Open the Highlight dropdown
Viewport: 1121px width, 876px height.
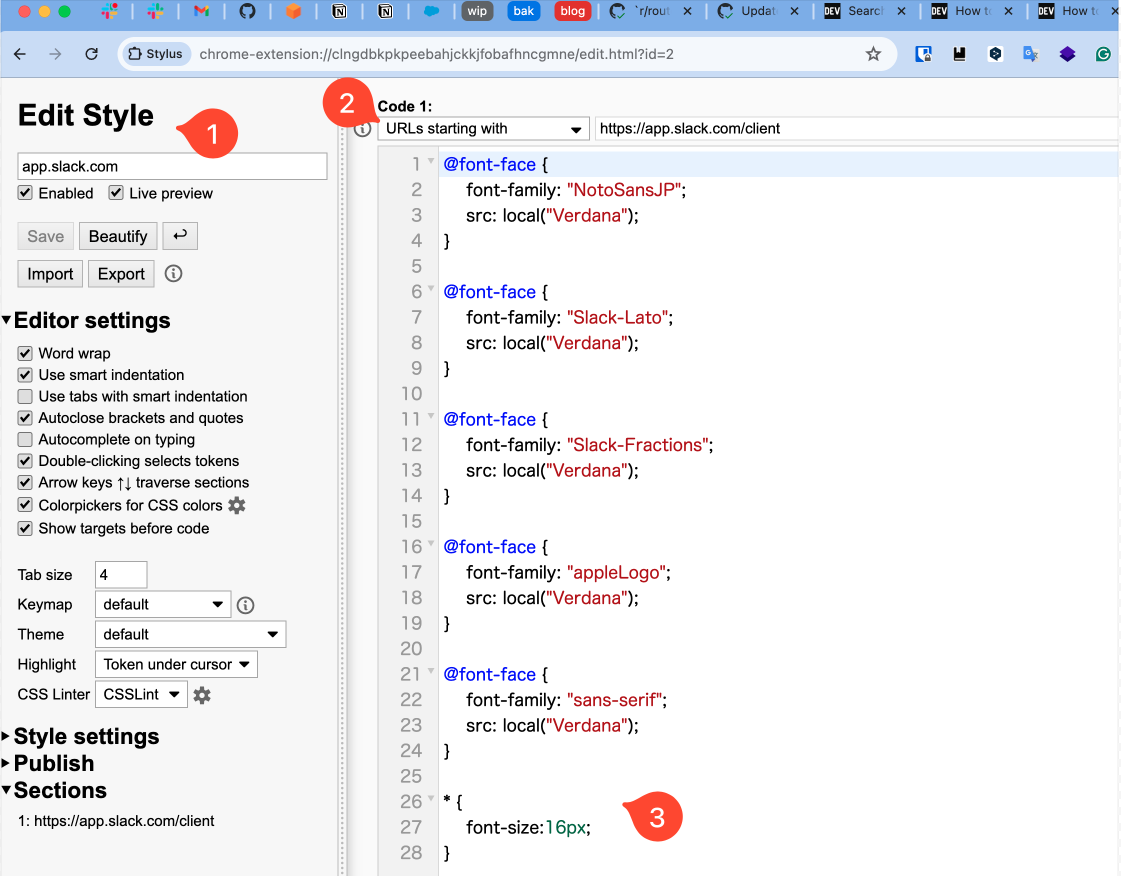pyautogui.click(x=176, y=664)
